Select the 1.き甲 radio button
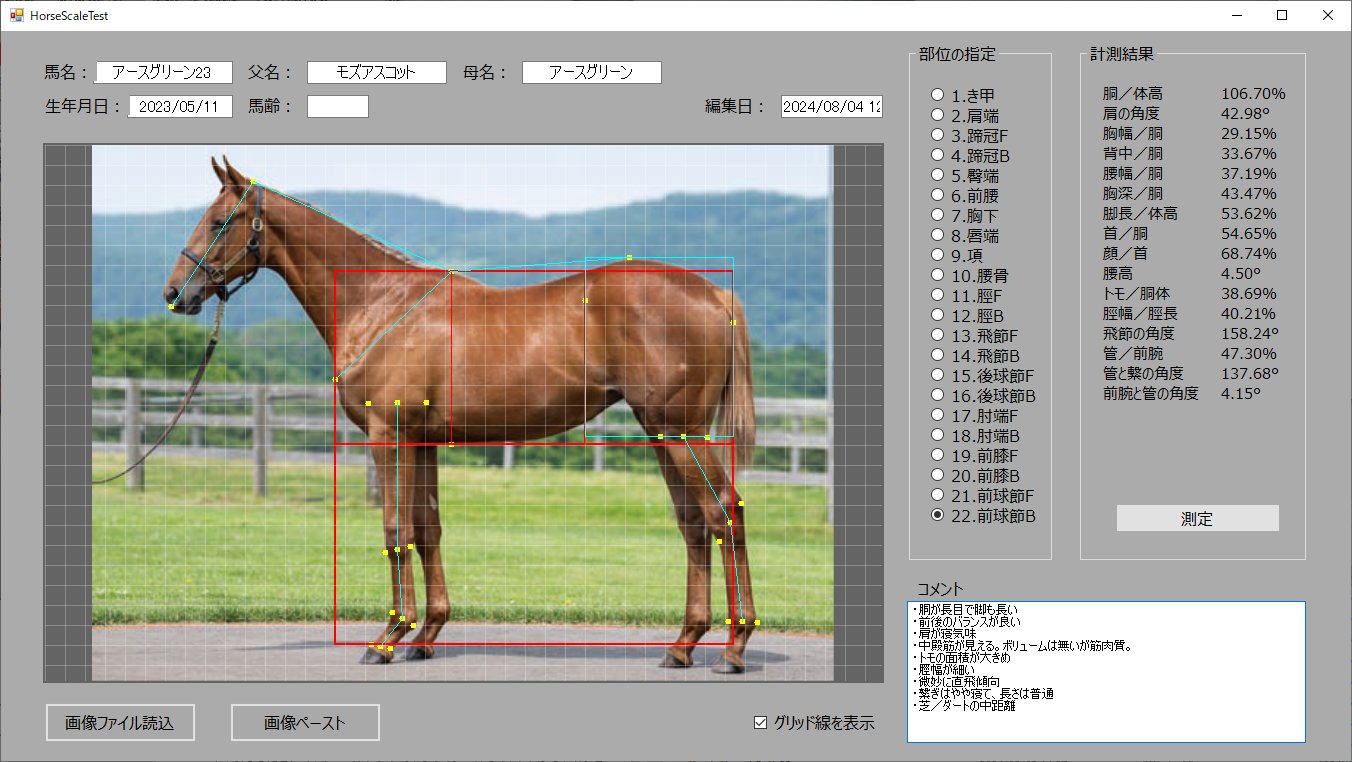1352x762 pixels. tap(937, 95)
